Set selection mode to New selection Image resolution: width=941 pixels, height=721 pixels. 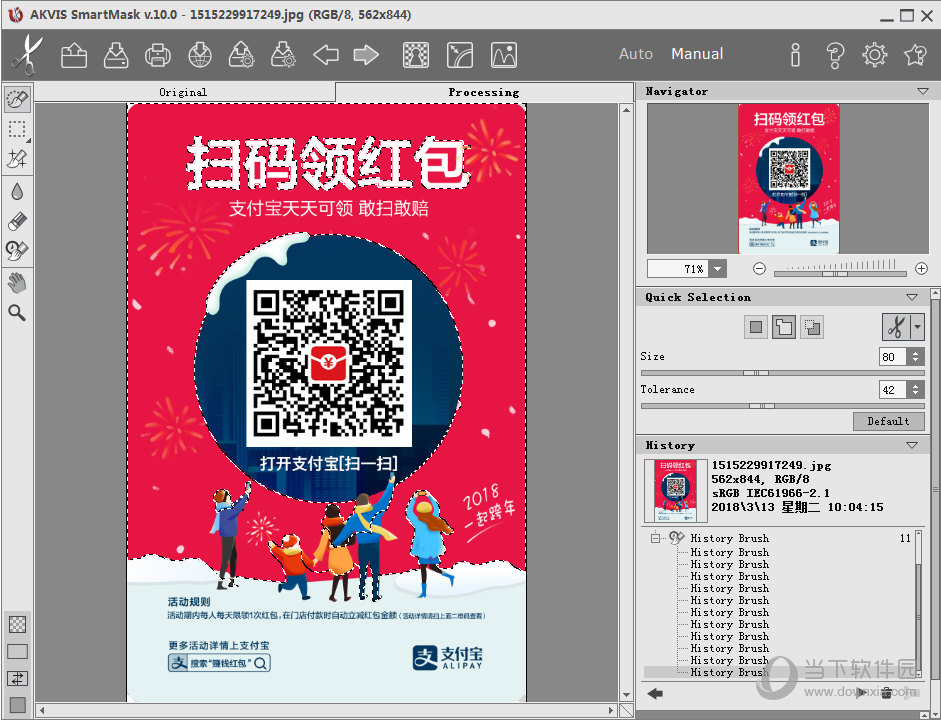click(756, 327)
